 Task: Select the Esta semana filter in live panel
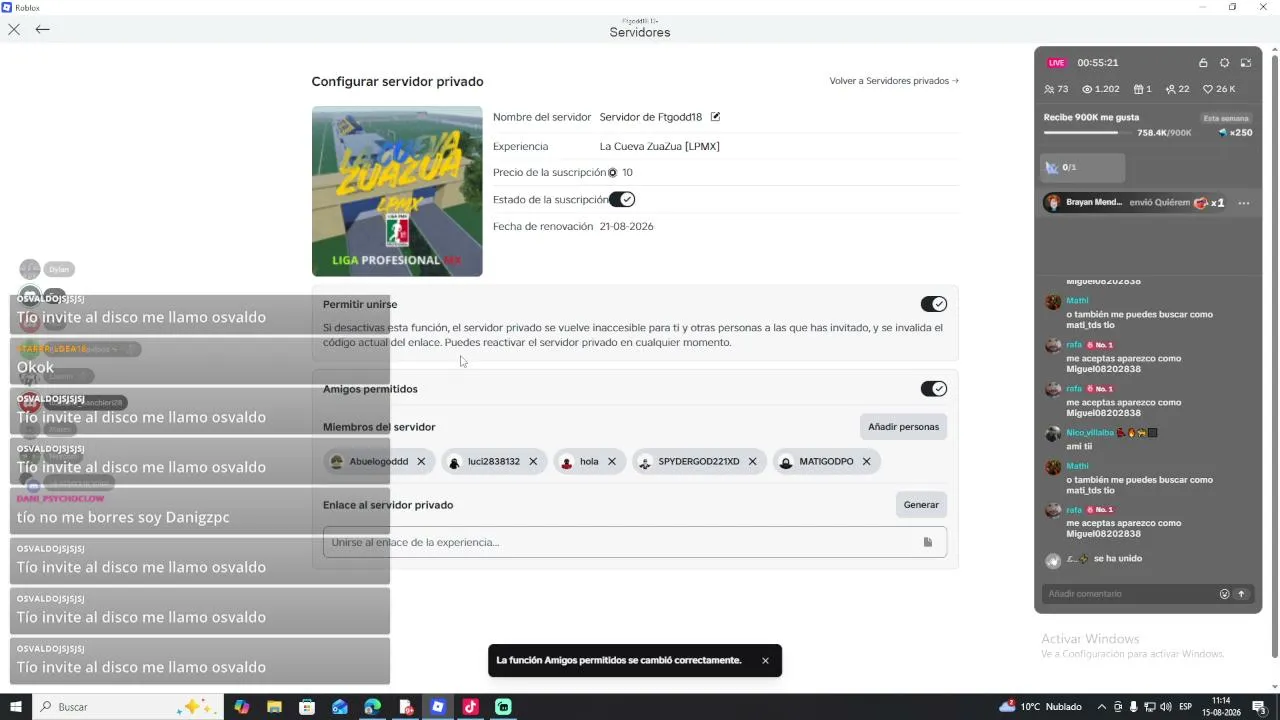[x=1226, y=118]
